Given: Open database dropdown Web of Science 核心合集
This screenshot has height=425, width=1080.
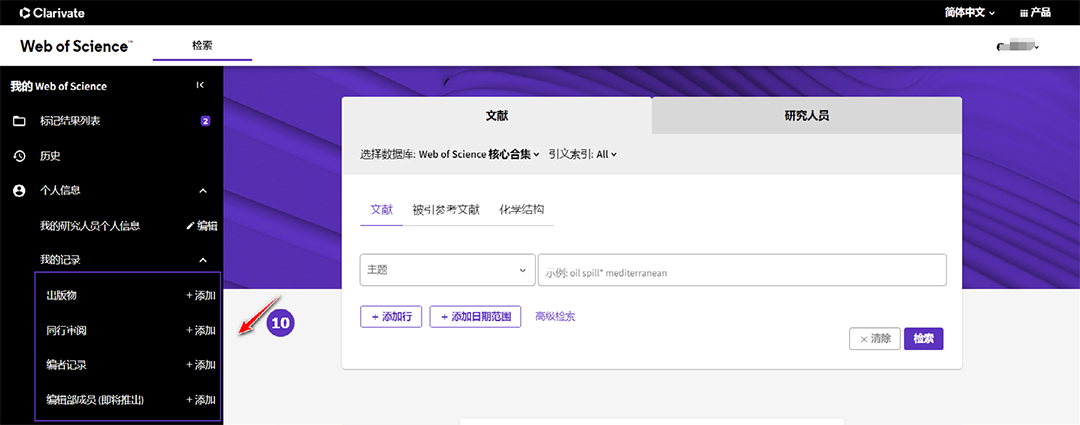Looking at the screenshot, I should pos(479,154).
